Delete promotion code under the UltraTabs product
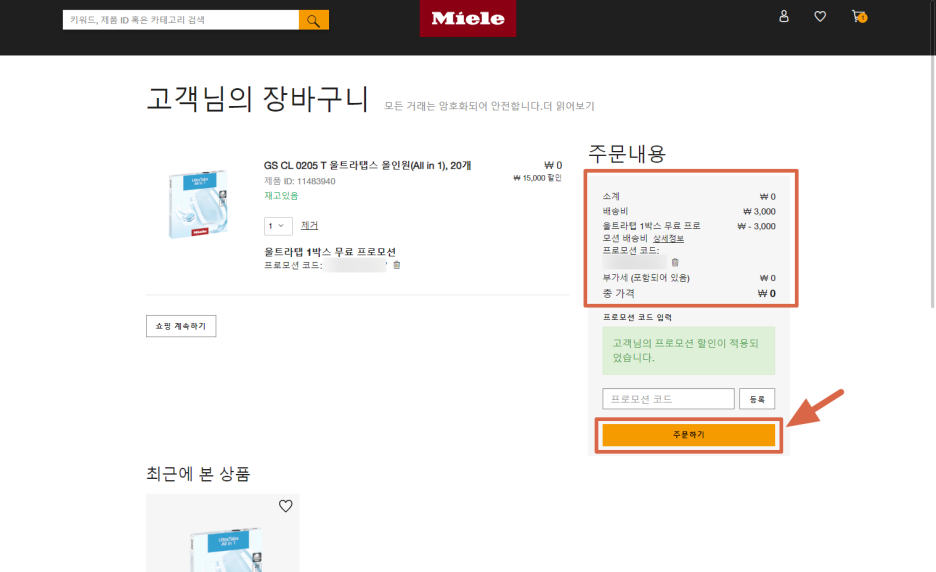936x572 pixels. point(396,265)
